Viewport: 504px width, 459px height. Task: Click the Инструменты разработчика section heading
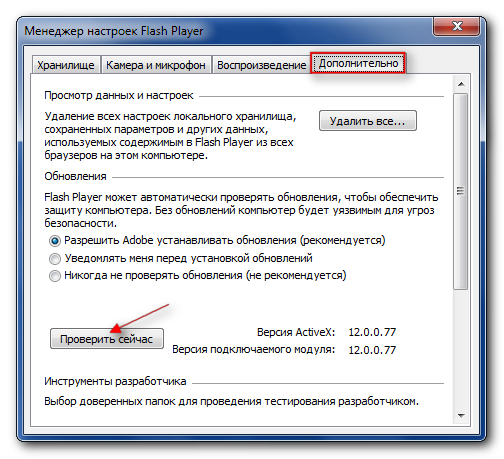point(115,381)
